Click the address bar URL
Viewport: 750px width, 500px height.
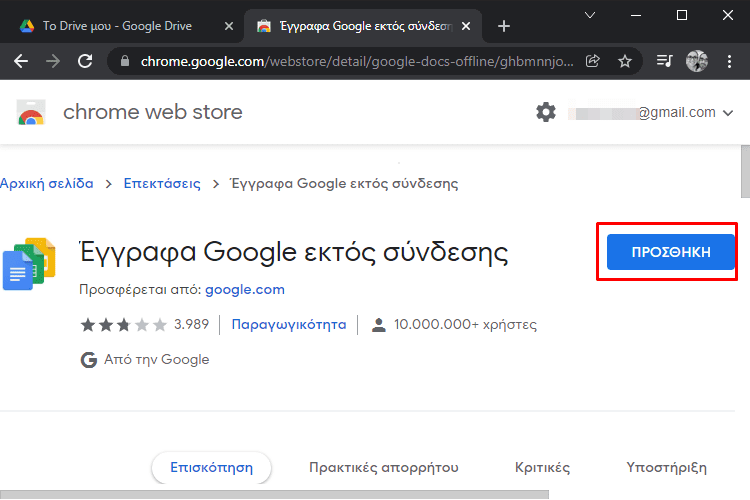coord(357,61)
